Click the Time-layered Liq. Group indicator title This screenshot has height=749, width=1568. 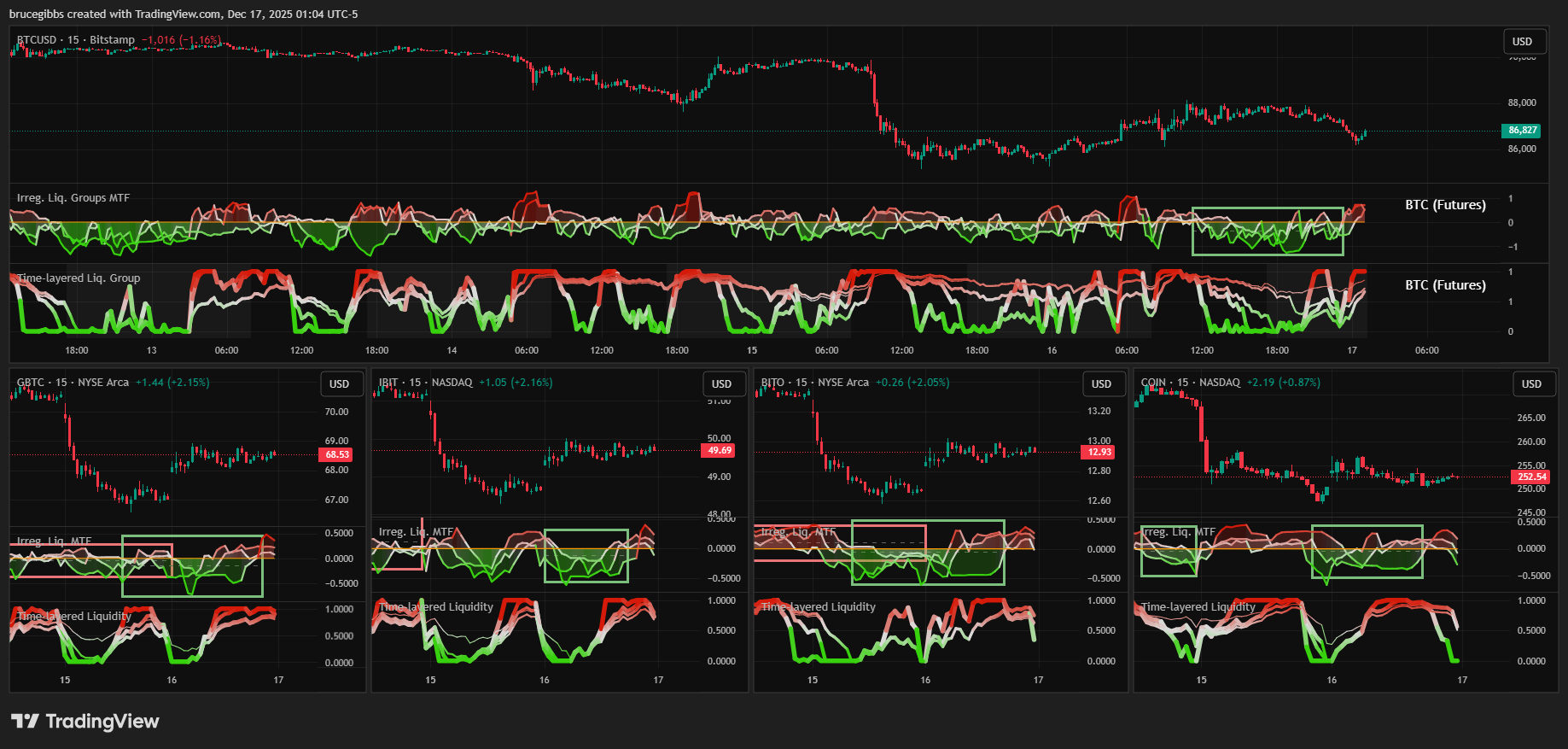79,278
